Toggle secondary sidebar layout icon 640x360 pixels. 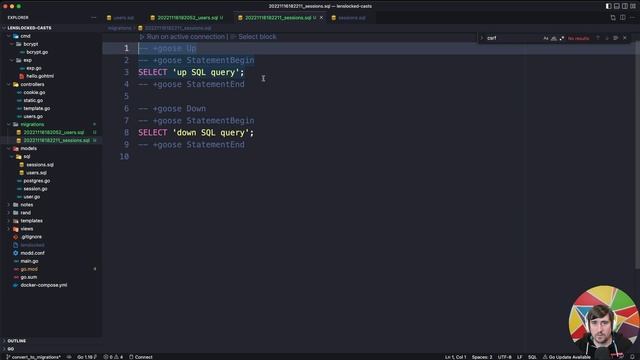(624, 6)
